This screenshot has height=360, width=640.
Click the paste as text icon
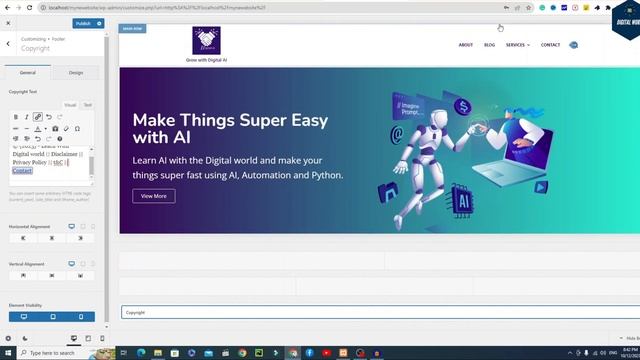point(55,129)
